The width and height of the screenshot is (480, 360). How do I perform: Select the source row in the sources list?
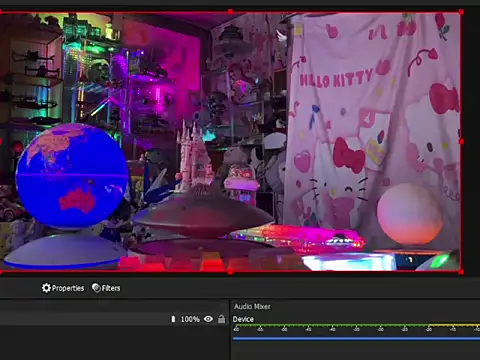(114, 319)
